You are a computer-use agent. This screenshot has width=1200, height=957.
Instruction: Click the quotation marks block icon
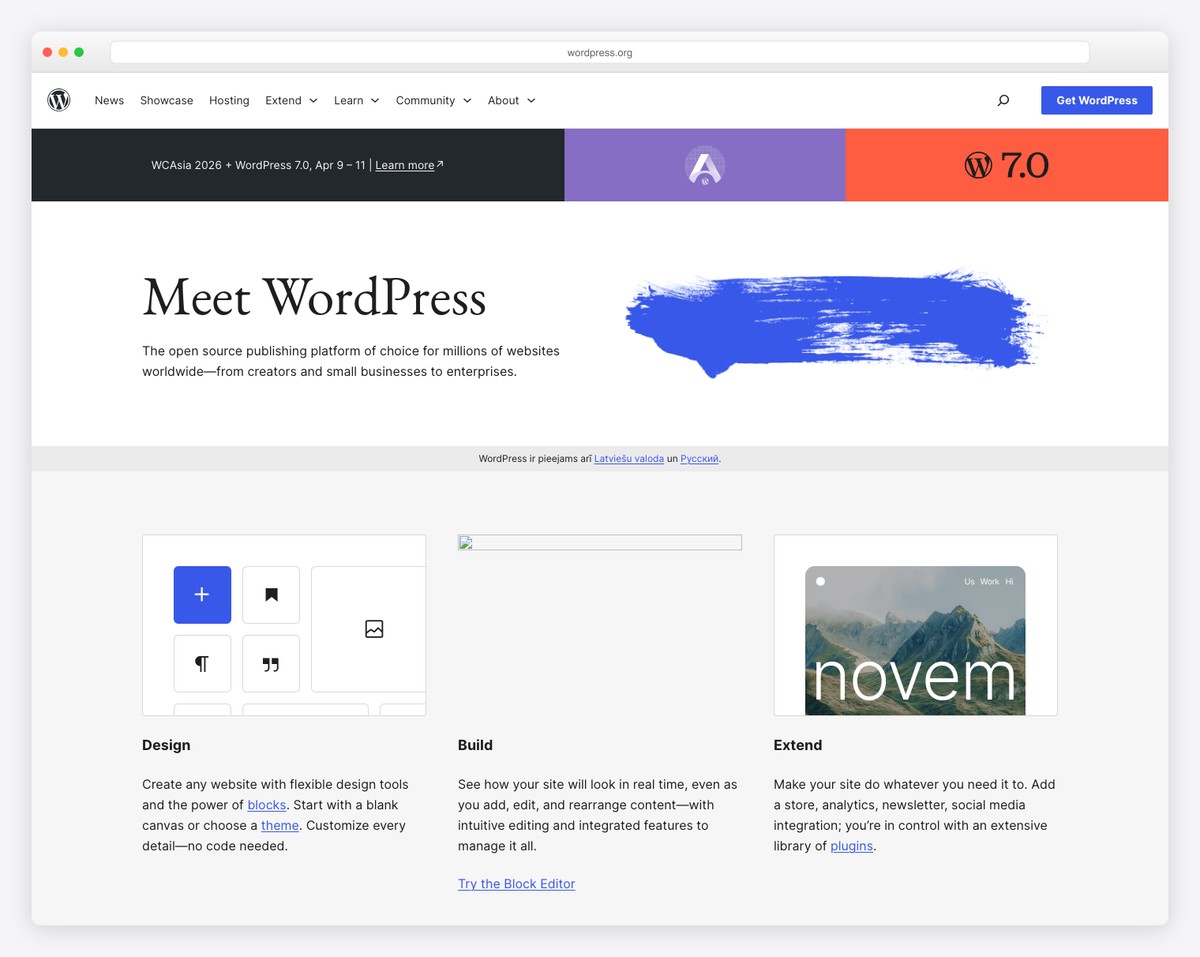click(271, 664)
